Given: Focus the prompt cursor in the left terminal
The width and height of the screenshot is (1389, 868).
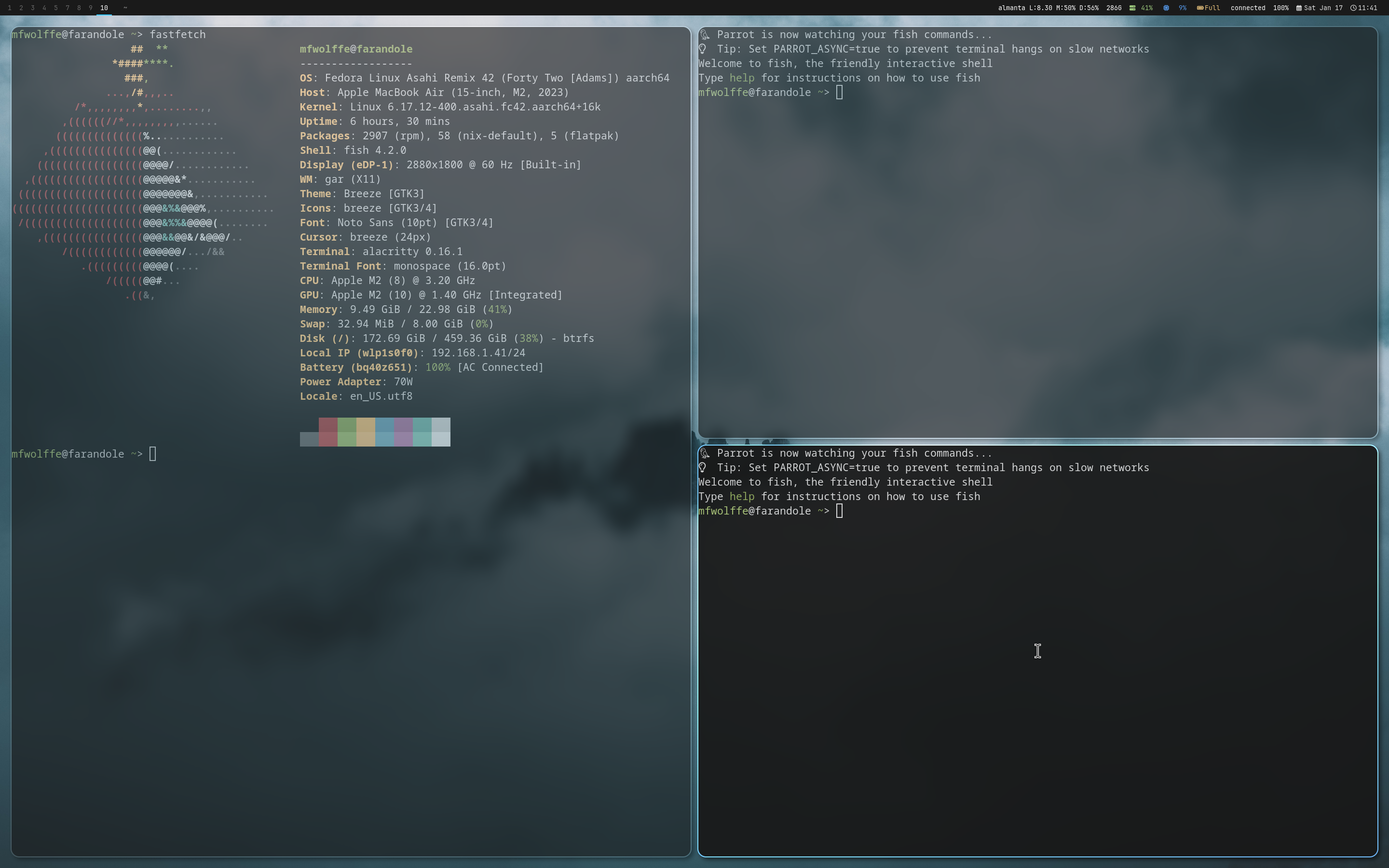Looking at the screenshot, I should point(153,454).
